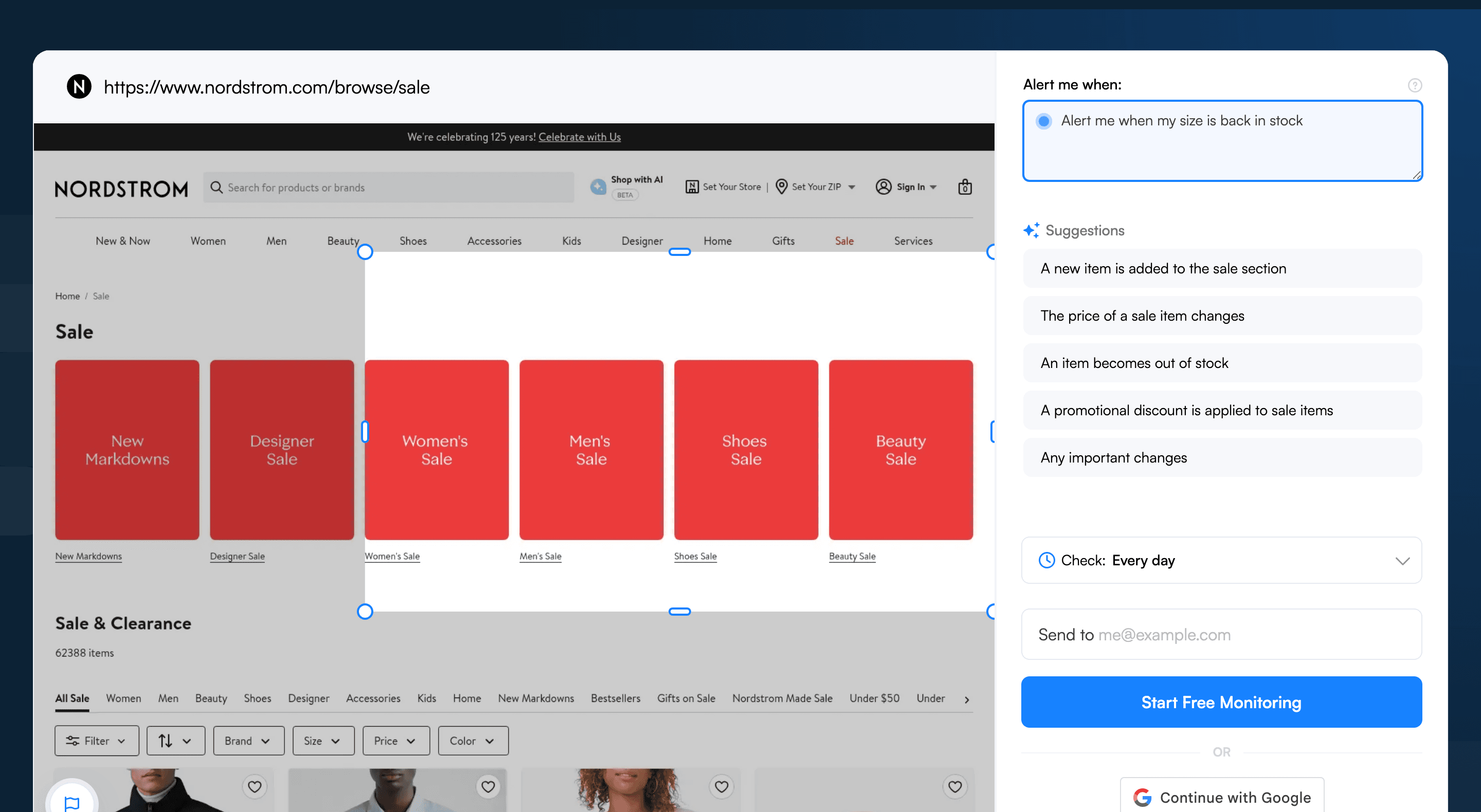This screenshot has height=812, width=1481.
Task: Open the Designer Sale red tile
Action: point(282,450)
